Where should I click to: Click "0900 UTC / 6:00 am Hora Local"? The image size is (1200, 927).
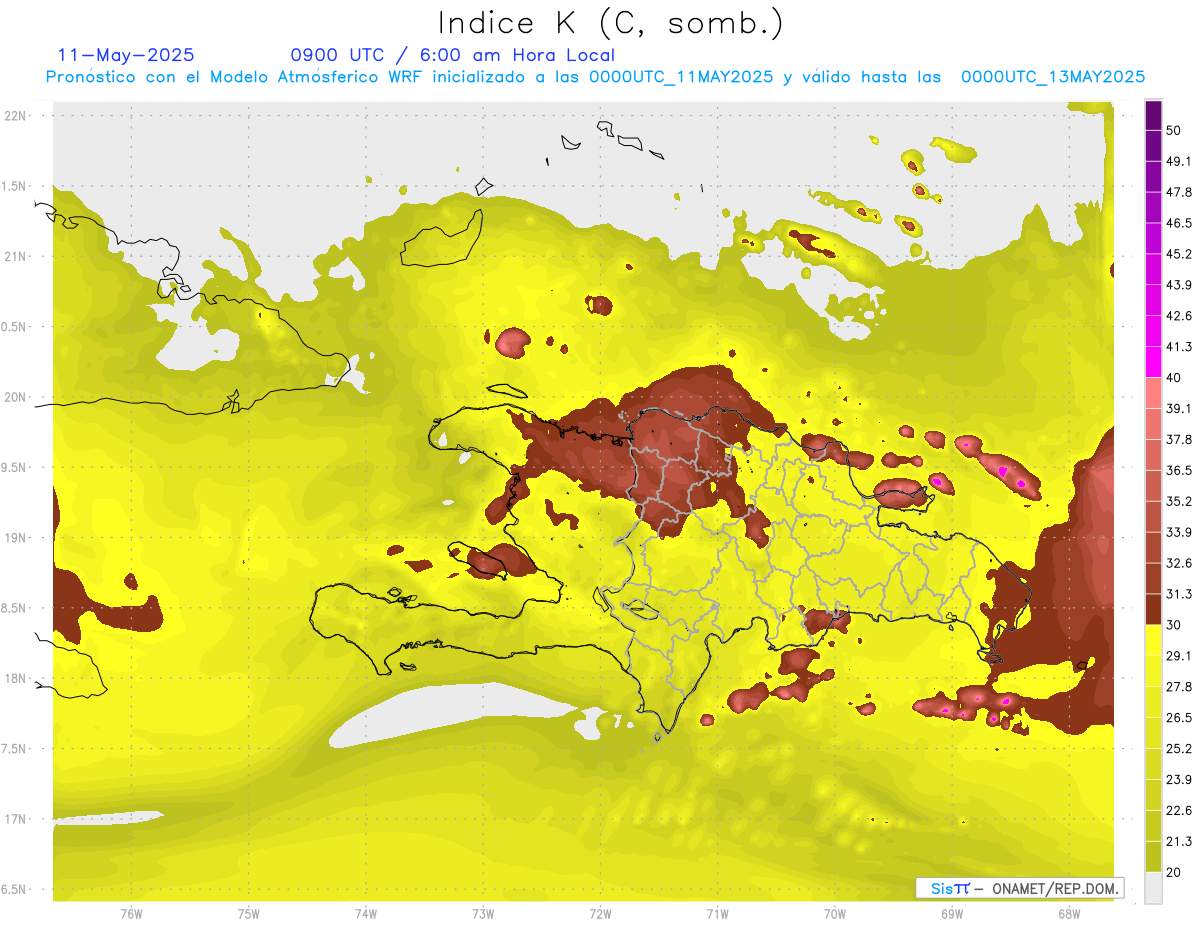coord(452,55)
